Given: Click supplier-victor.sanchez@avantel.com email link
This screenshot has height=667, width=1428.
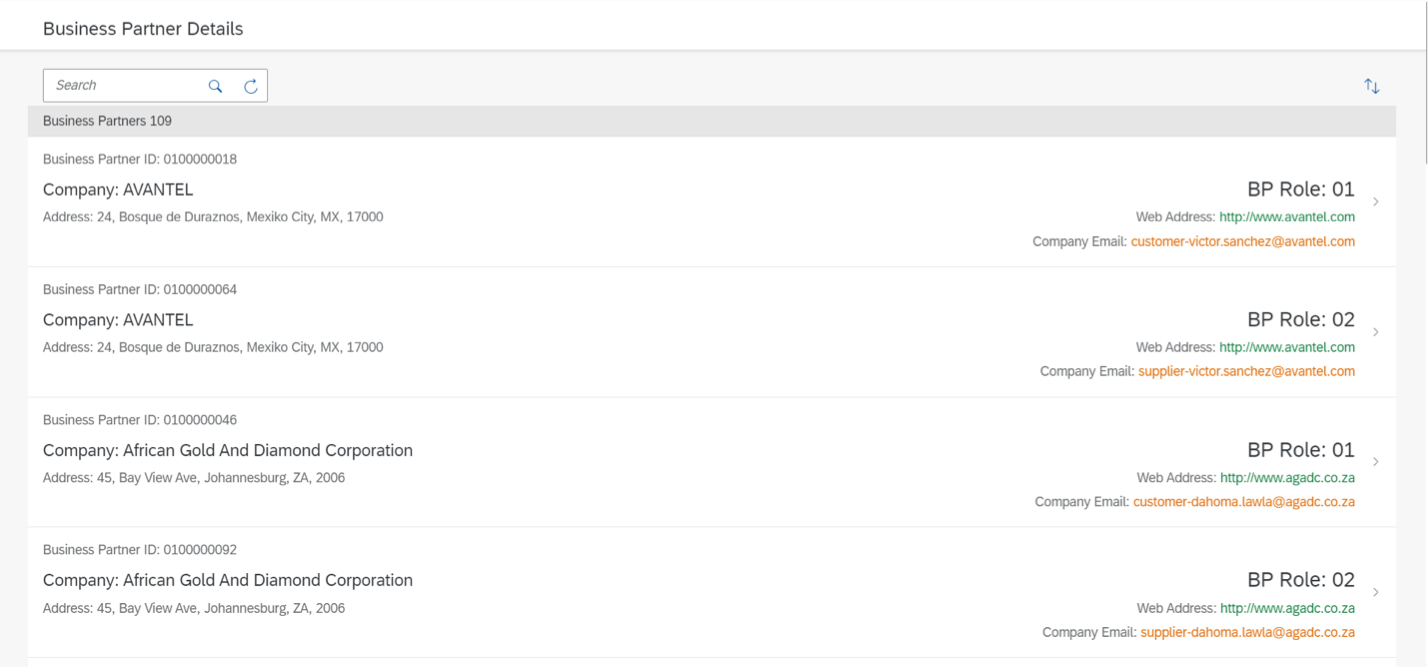Looking at the screenshot, I should (x=1247, y=371).
